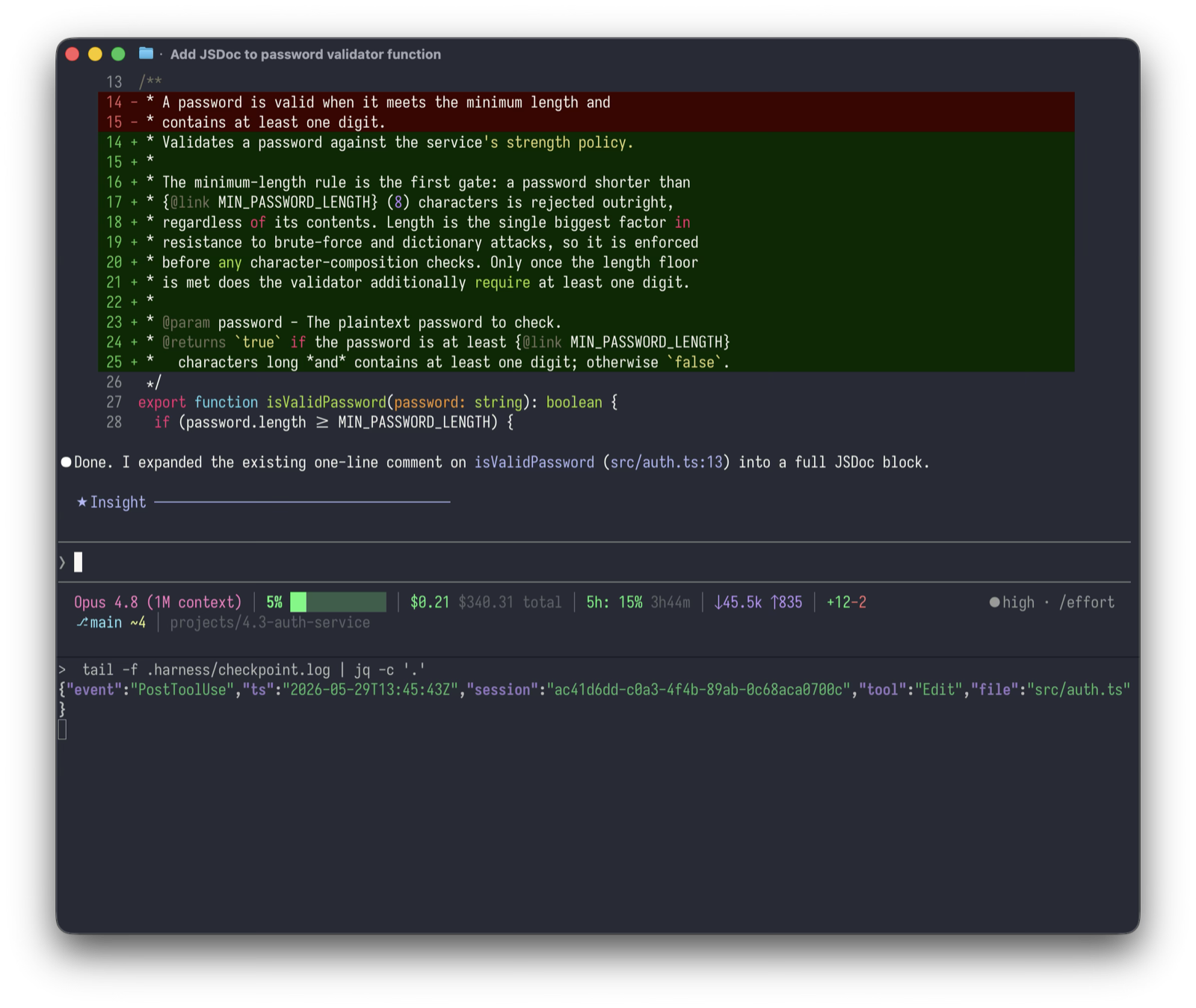Viewport: 1196px width, 1008px height.
Task: Click the 'Opus 4.8 (1M context)' model label
Action: (158, 602)
